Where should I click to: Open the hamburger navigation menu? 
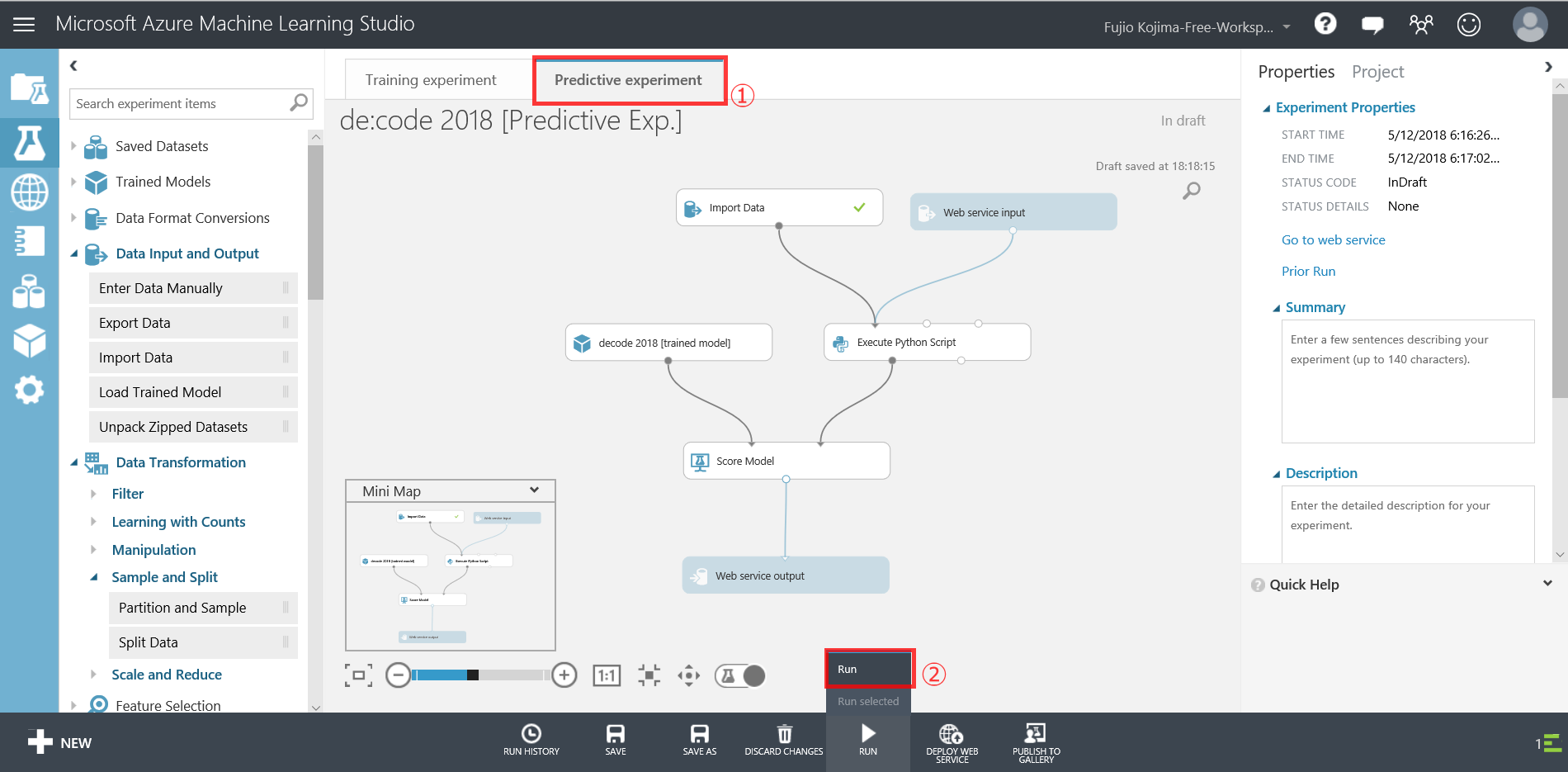[x=24, y=25]
